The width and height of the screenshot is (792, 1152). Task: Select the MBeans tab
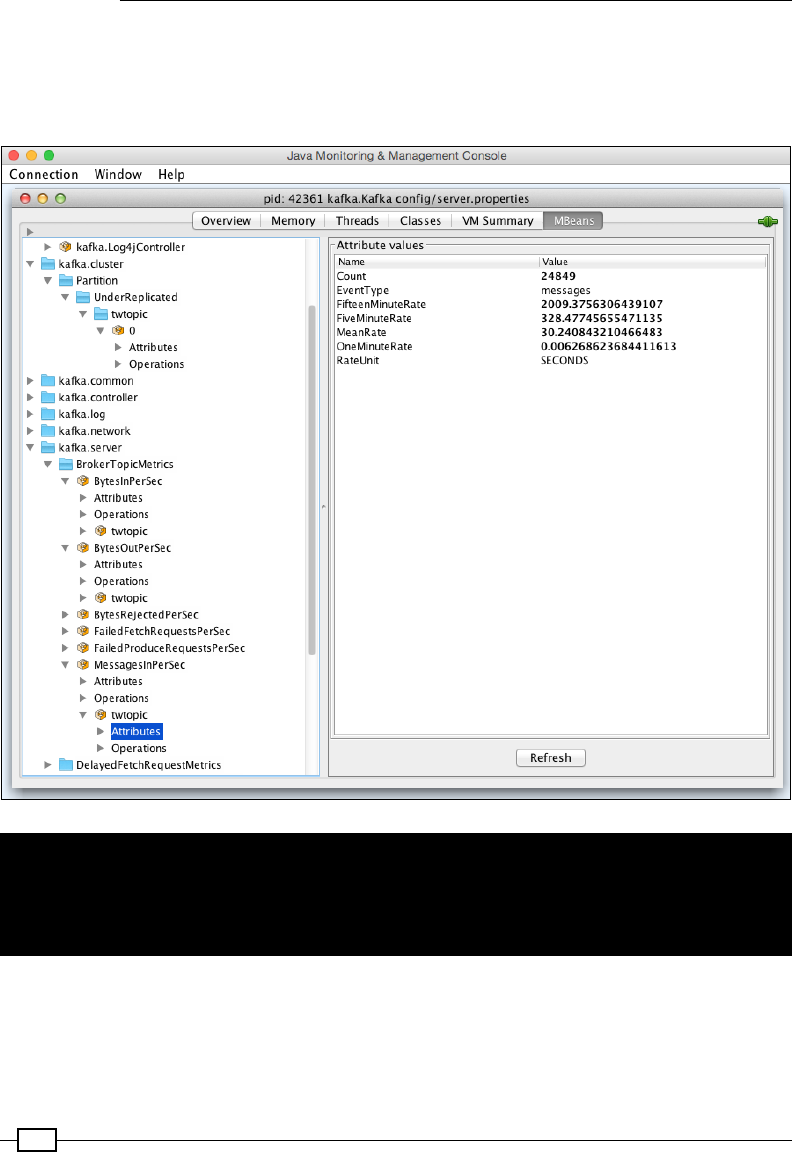tap(573, 221)
